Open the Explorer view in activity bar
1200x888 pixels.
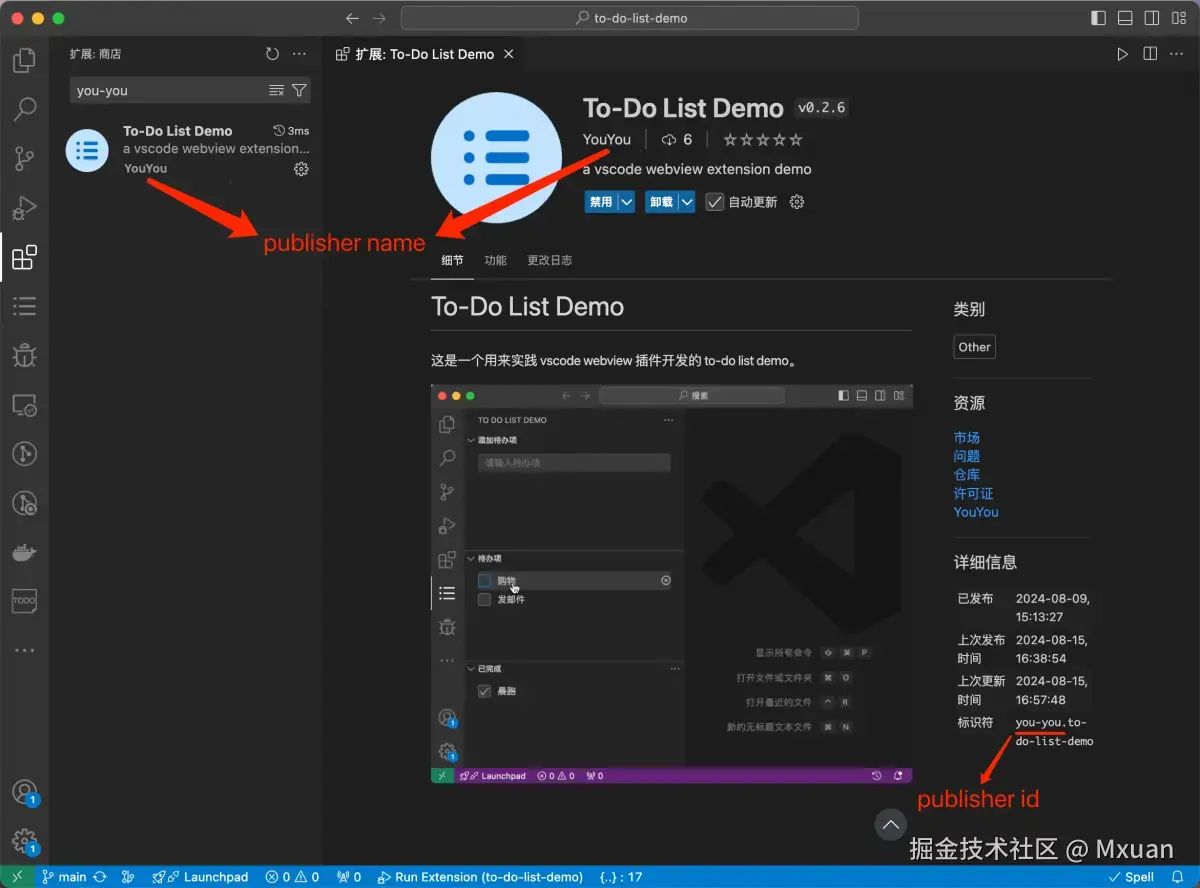24,62
